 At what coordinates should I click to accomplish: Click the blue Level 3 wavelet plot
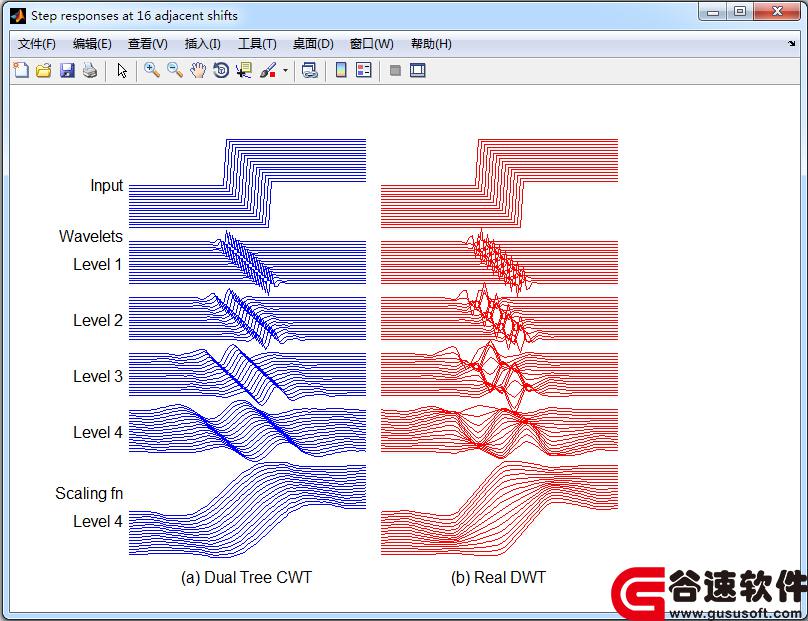(247, 375)
